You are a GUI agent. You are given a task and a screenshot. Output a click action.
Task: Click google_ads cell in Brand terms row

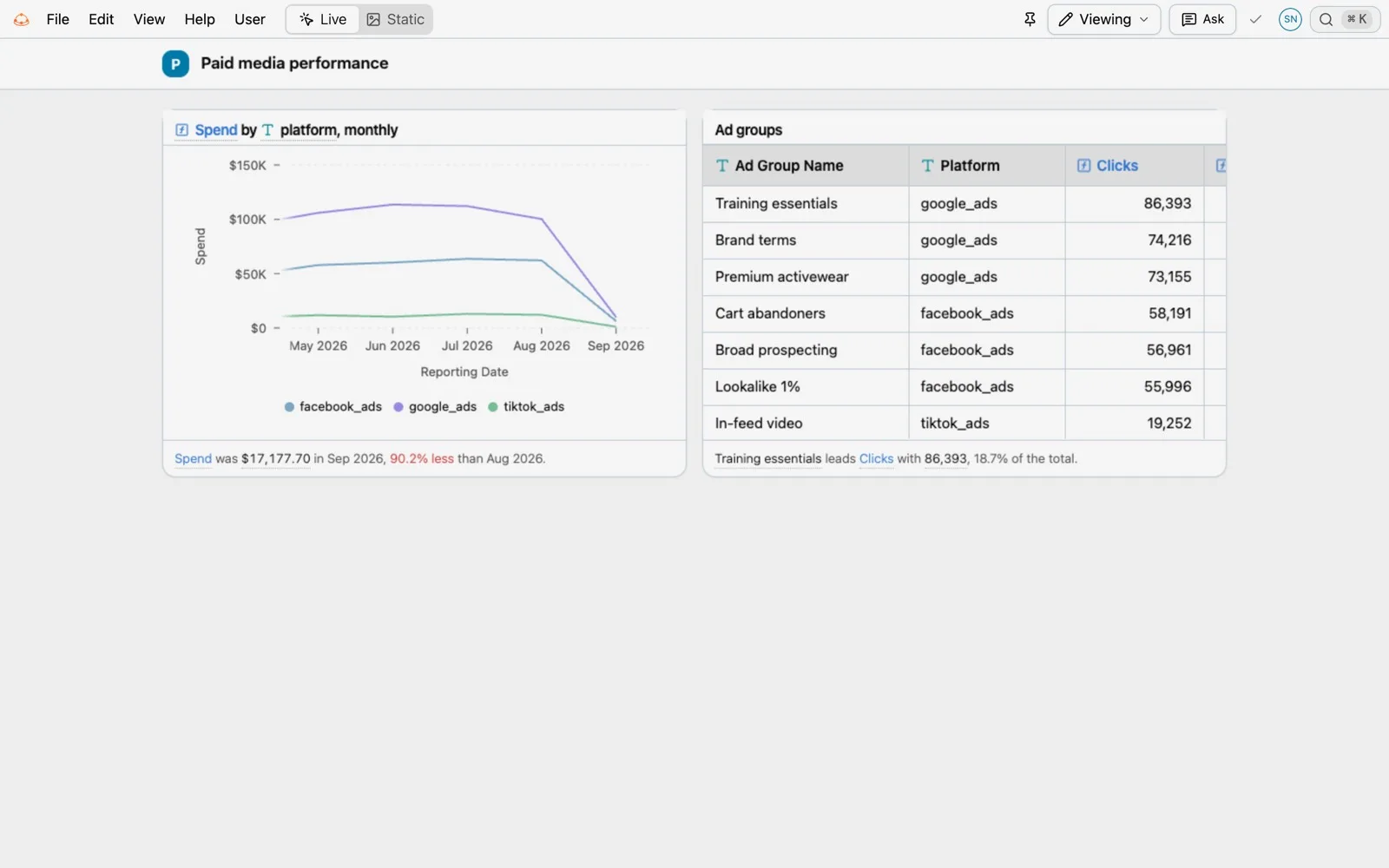click(x=987, y=240)
